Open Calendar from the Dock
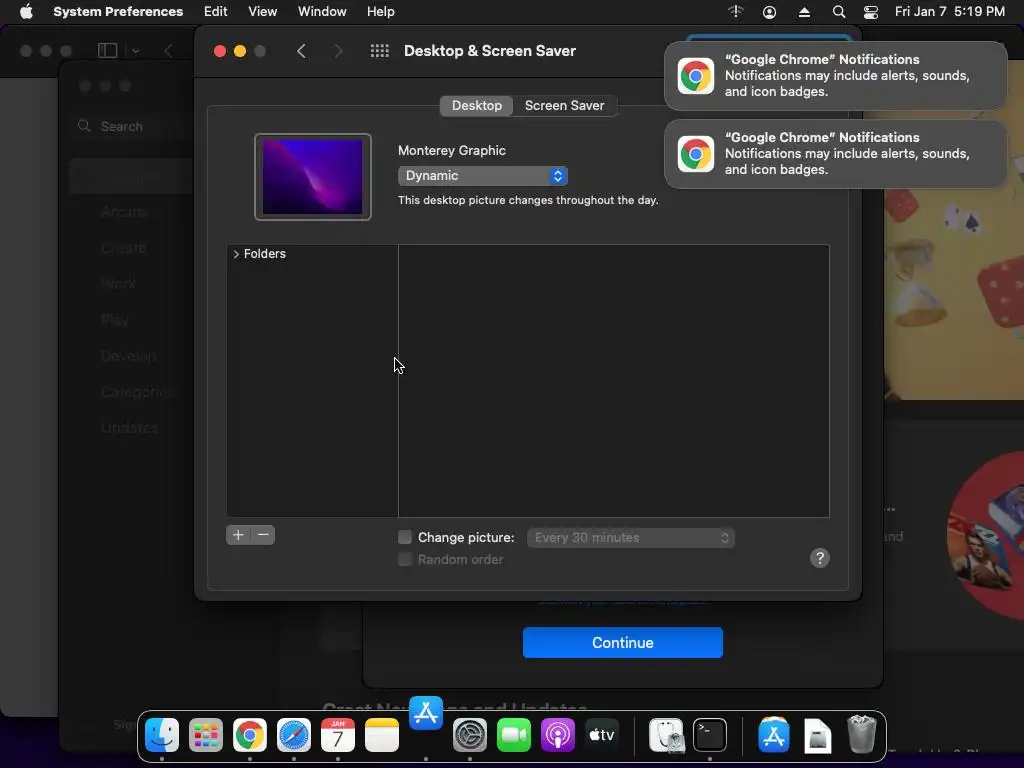This screenshot has height=768, width=1024. [338, 735]
